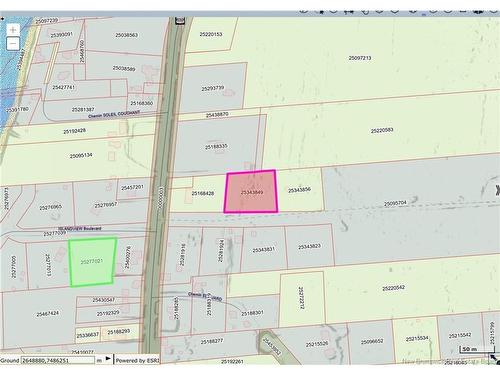Open the Powered by ESRI link

137,360
